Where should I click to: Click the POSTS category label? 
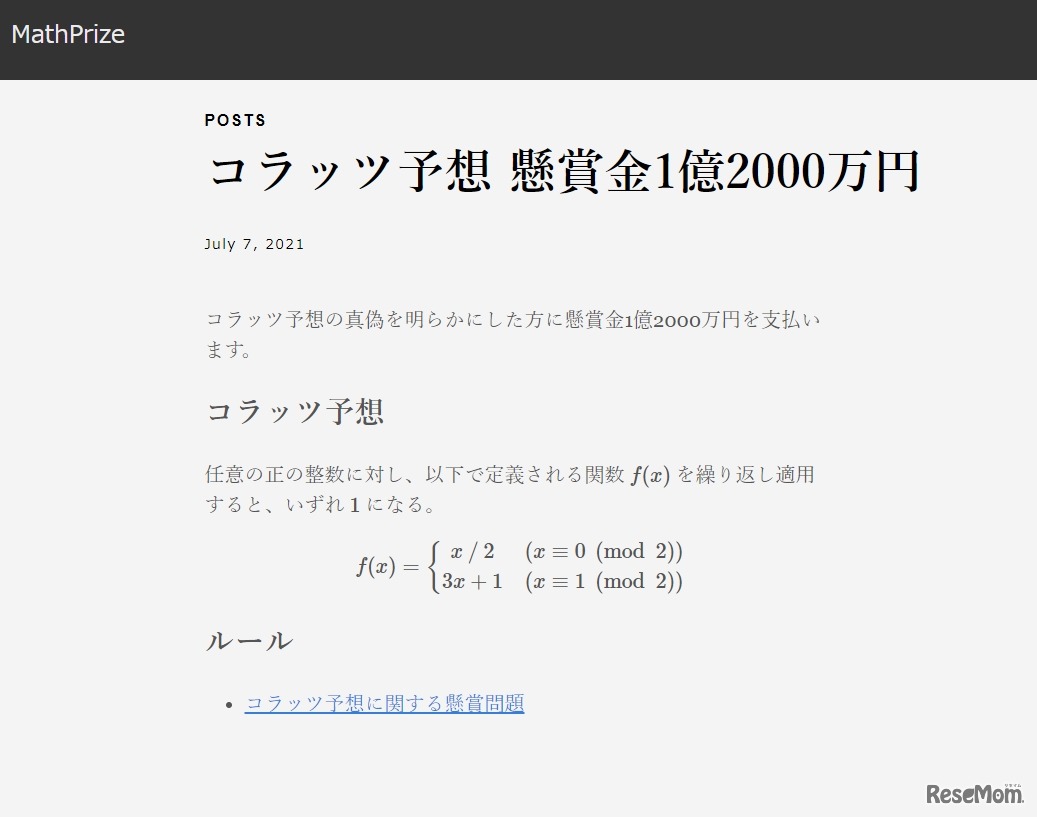(x=235, y=120)
